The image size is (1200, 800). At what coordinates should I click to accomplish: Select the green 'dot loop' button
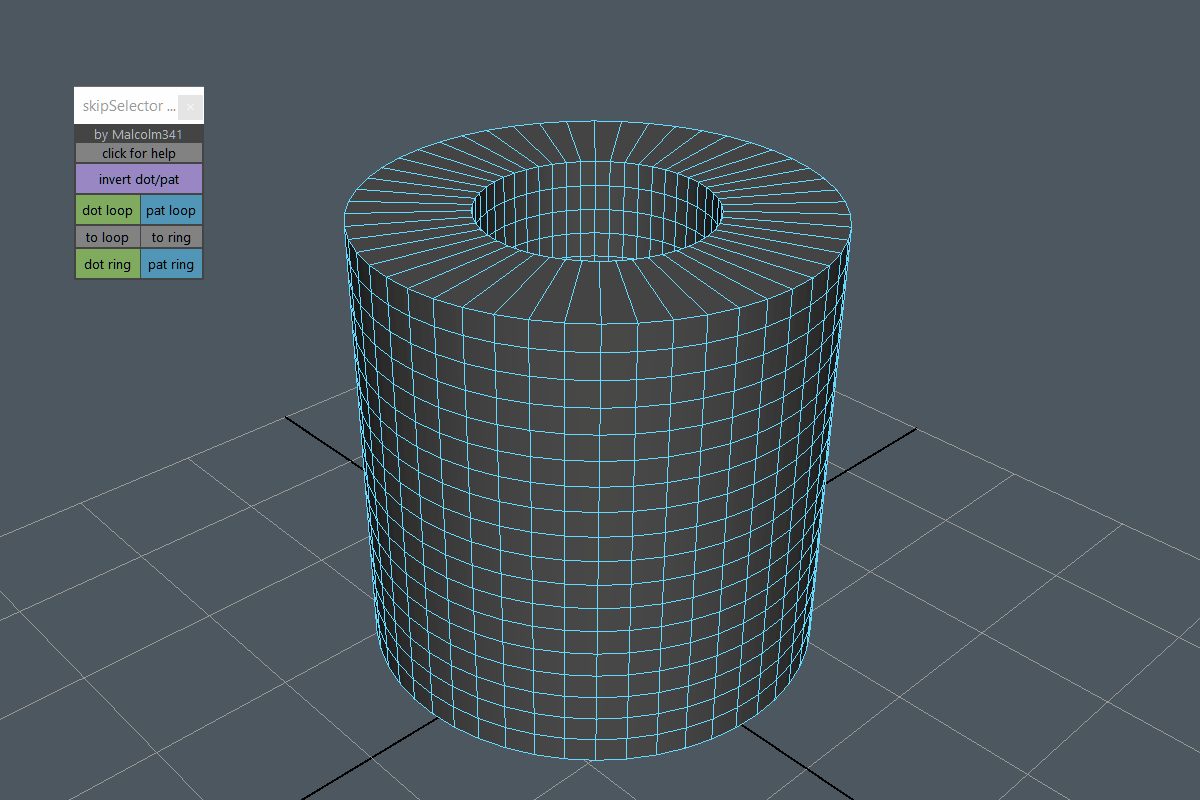pos(107,210)
